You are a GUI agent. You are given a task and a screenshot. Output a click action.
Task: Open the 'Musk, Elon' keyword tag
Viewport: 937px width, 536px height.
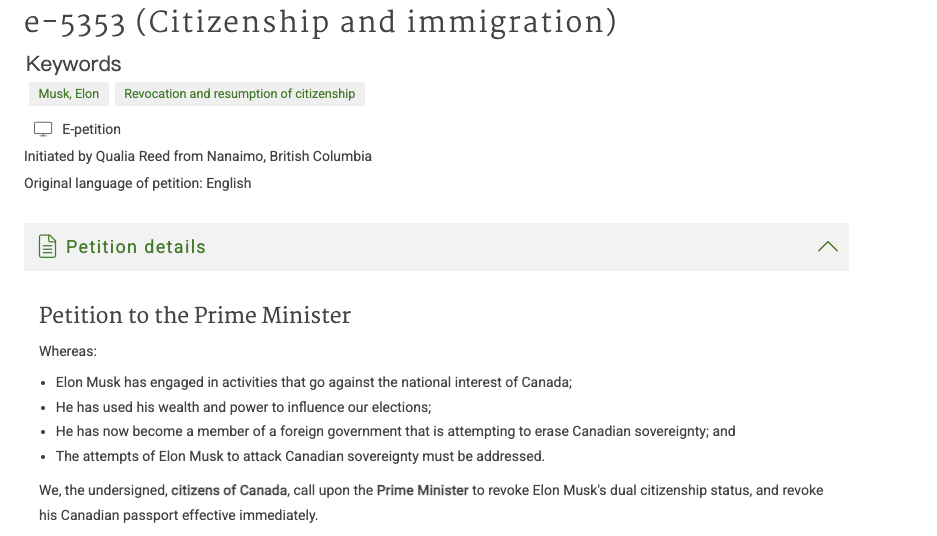[69, 94]
